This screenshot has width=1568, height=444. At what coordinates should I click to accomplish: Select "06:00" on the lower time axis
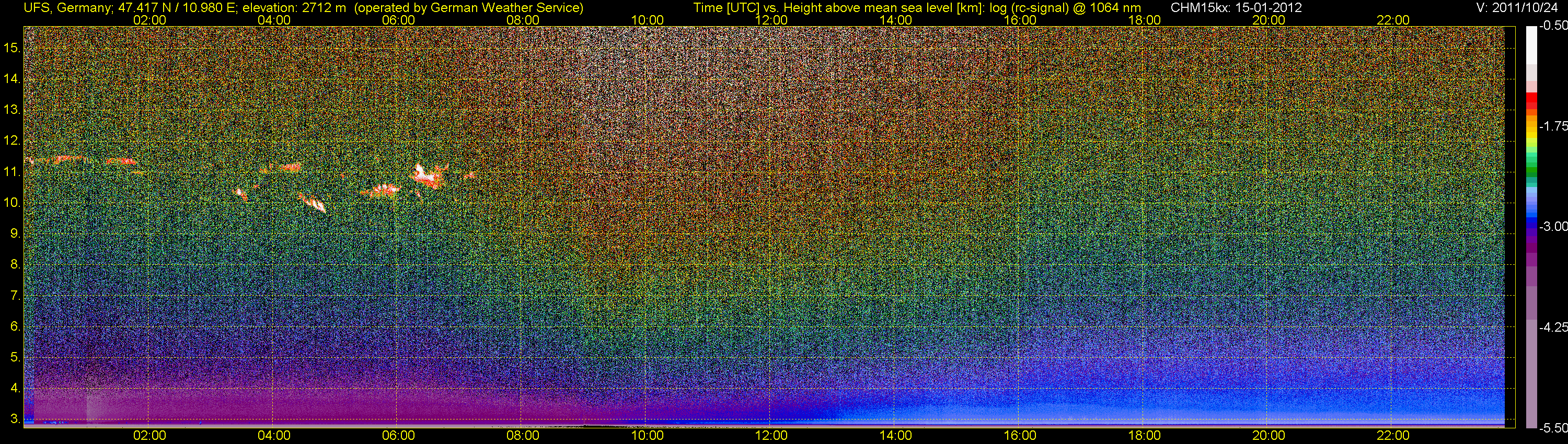[399, 436]
